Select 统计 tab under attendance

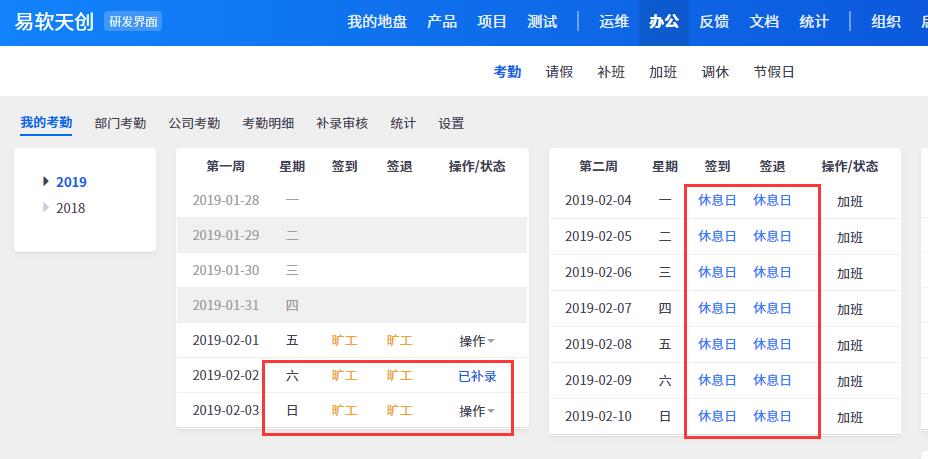pyautogui.click(x=403, y=124)
